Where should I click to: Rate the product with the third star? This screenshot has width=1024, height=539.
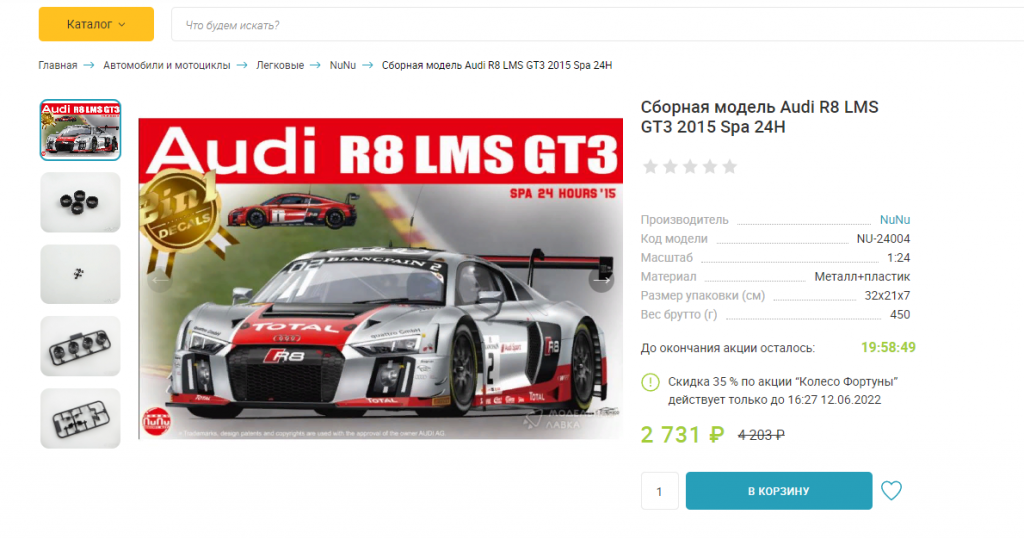(x=690, y=167)
